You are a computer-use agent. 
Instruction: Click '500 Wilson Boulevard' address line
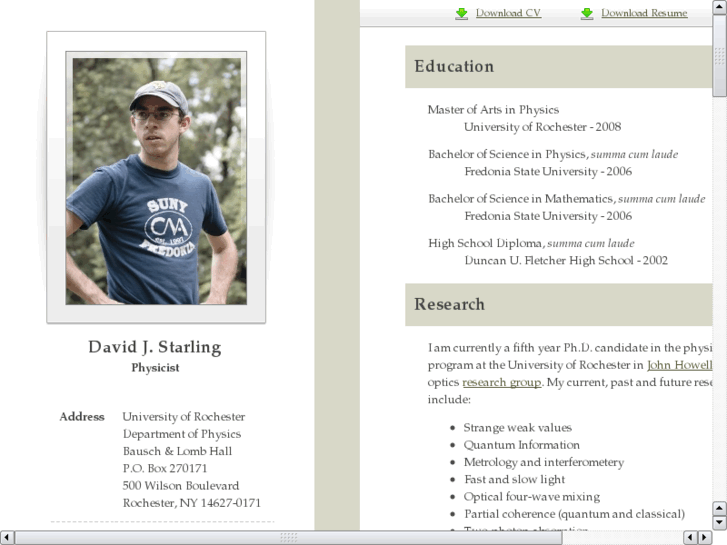click(x=181, y=486)
